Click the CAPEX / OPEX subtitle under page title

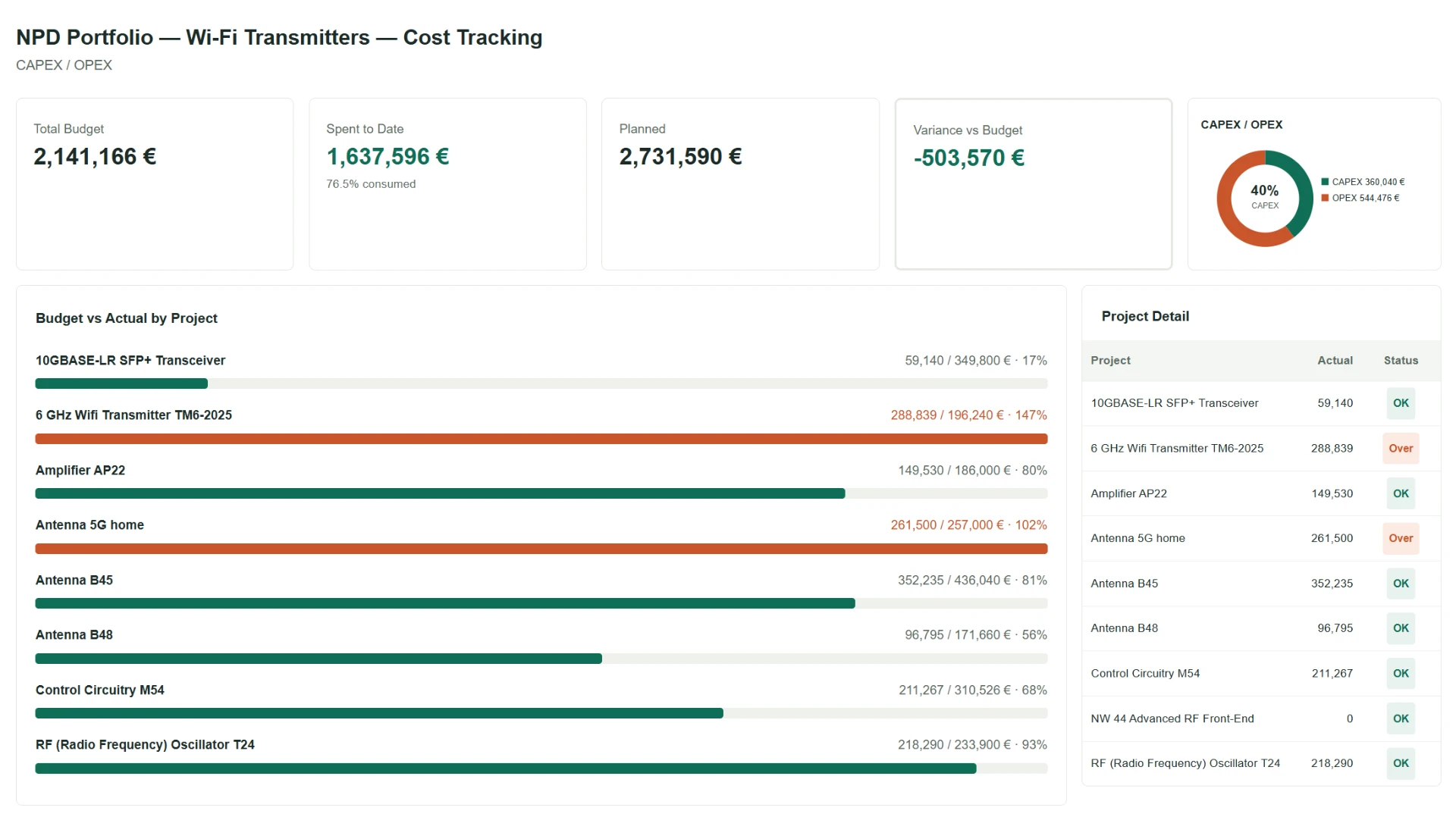tap(64, 65)
